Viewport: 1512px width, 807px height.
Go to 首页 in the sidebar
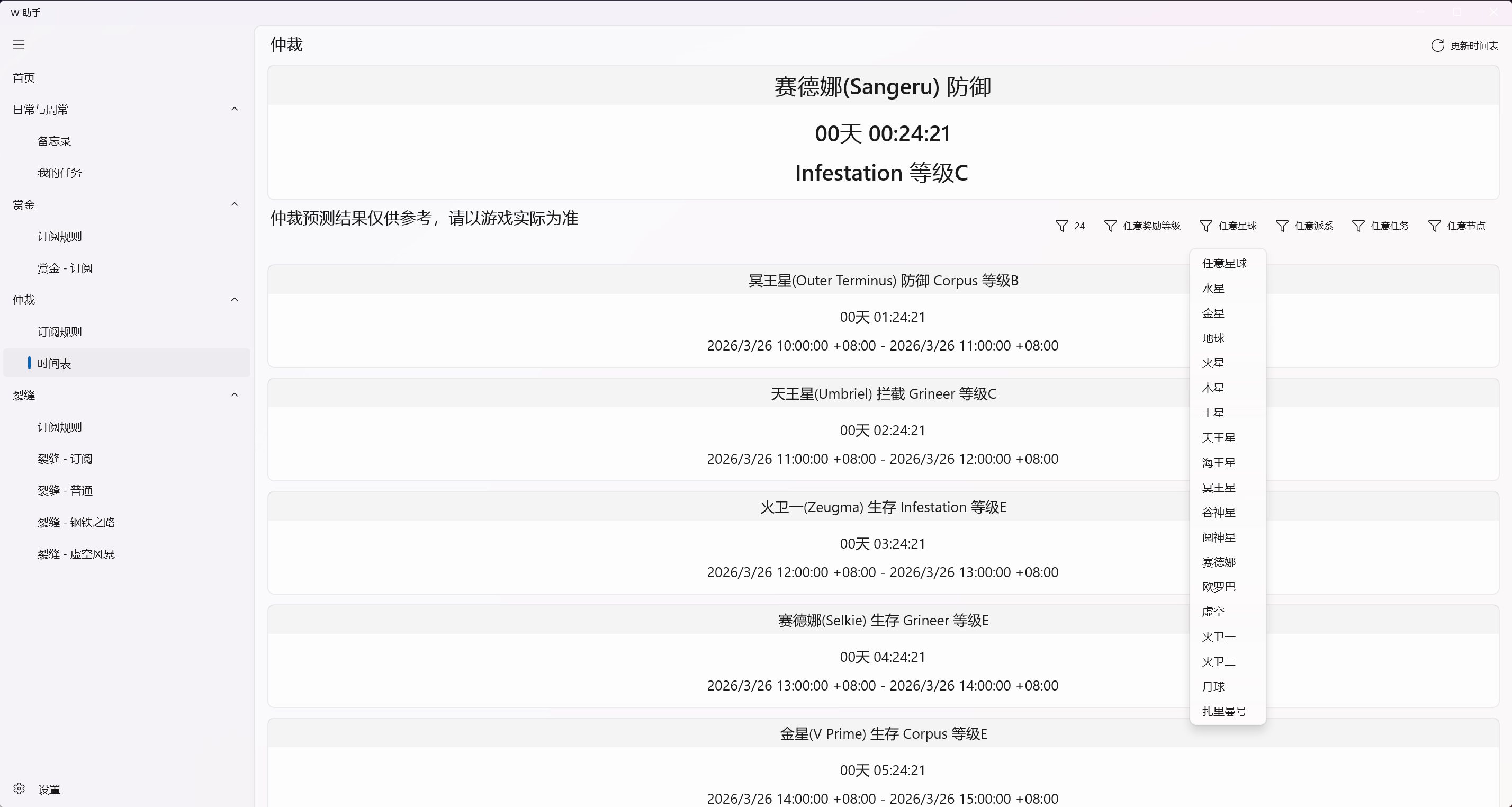click(x=24, y=77)
